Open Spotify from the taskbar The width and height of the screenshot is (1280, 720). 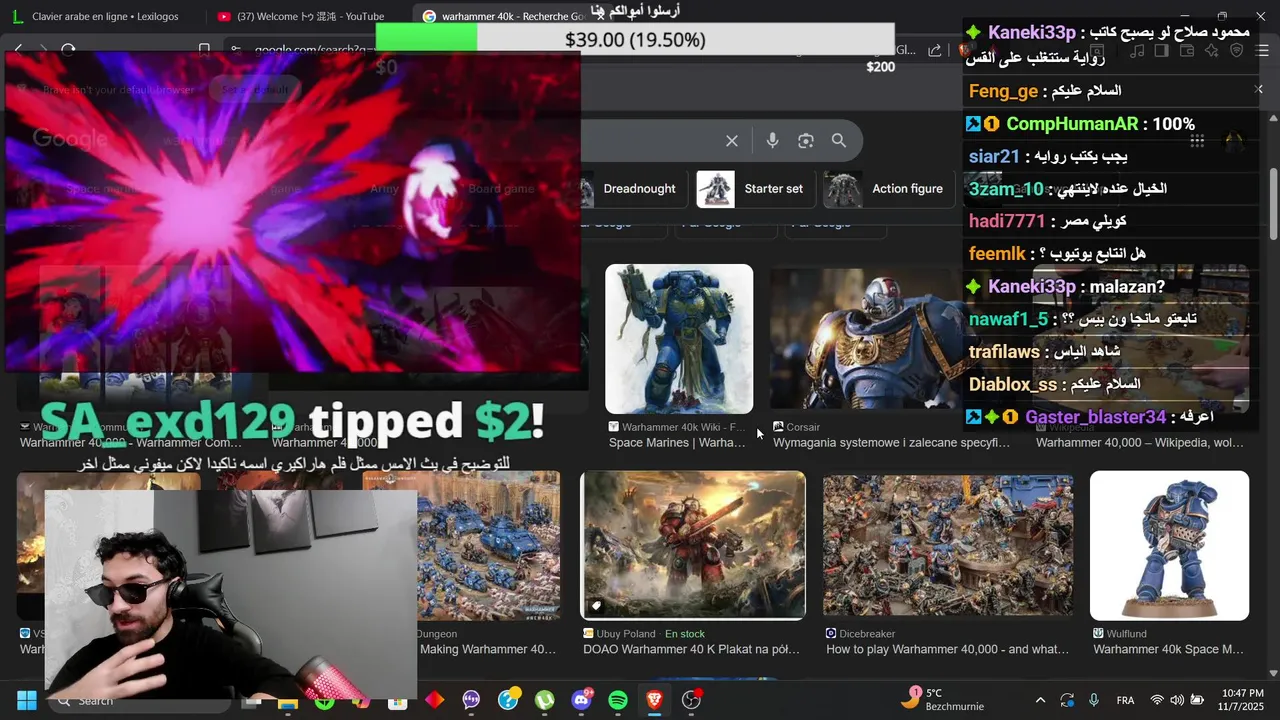618,701
